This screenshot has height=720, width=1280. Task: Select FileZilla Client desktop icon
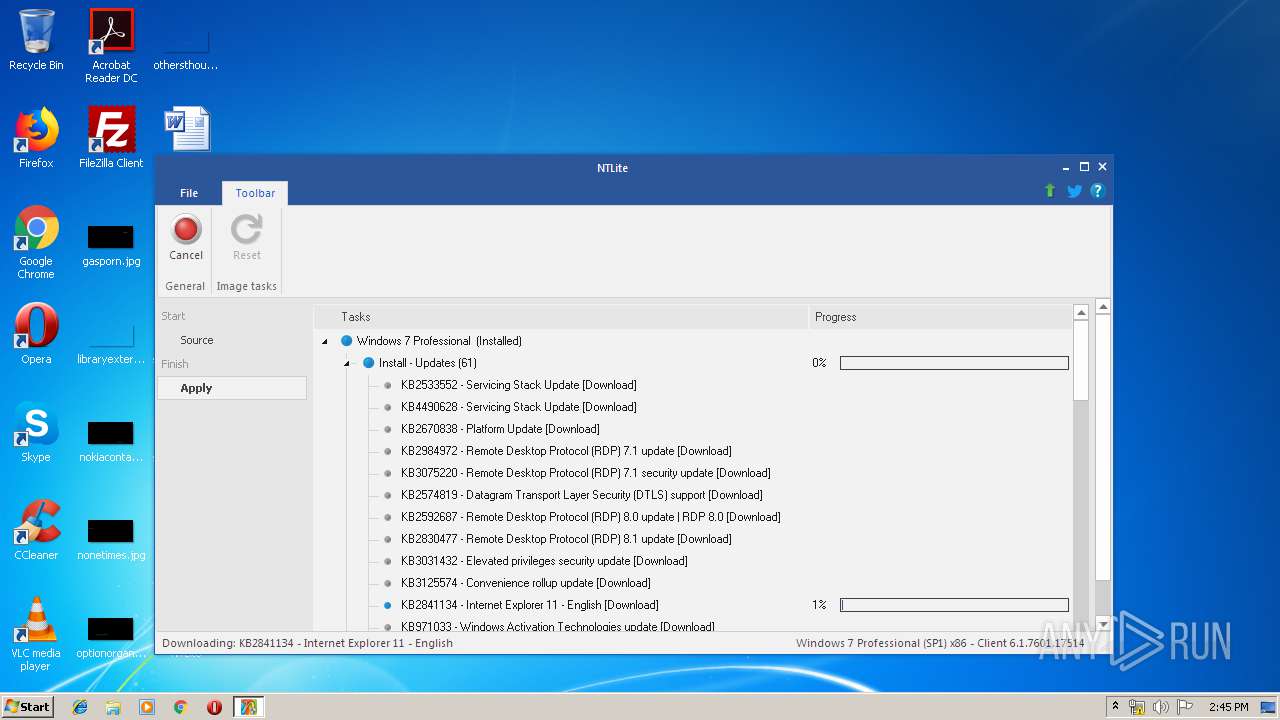point(111,138)
